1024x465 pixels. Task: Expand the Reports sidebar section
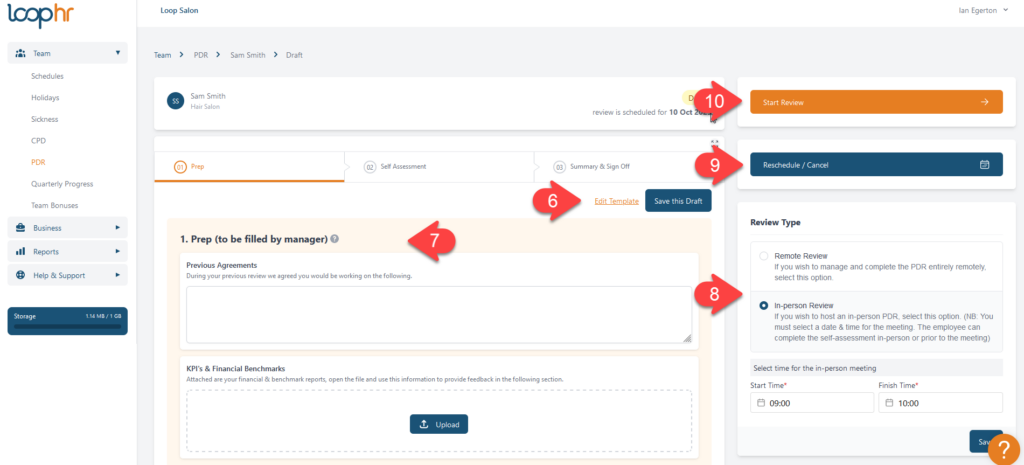(x=118, y=251)
